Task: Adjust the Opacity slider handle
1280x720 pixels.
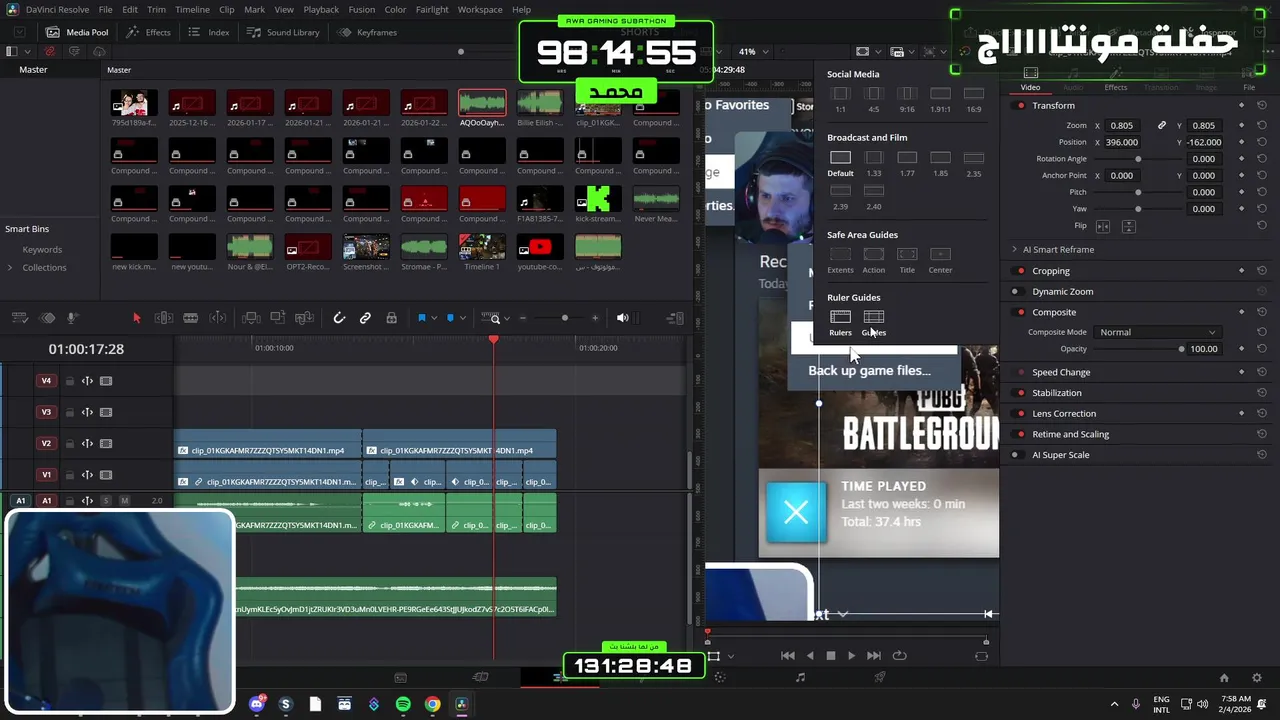Action: pos(1182,349)
